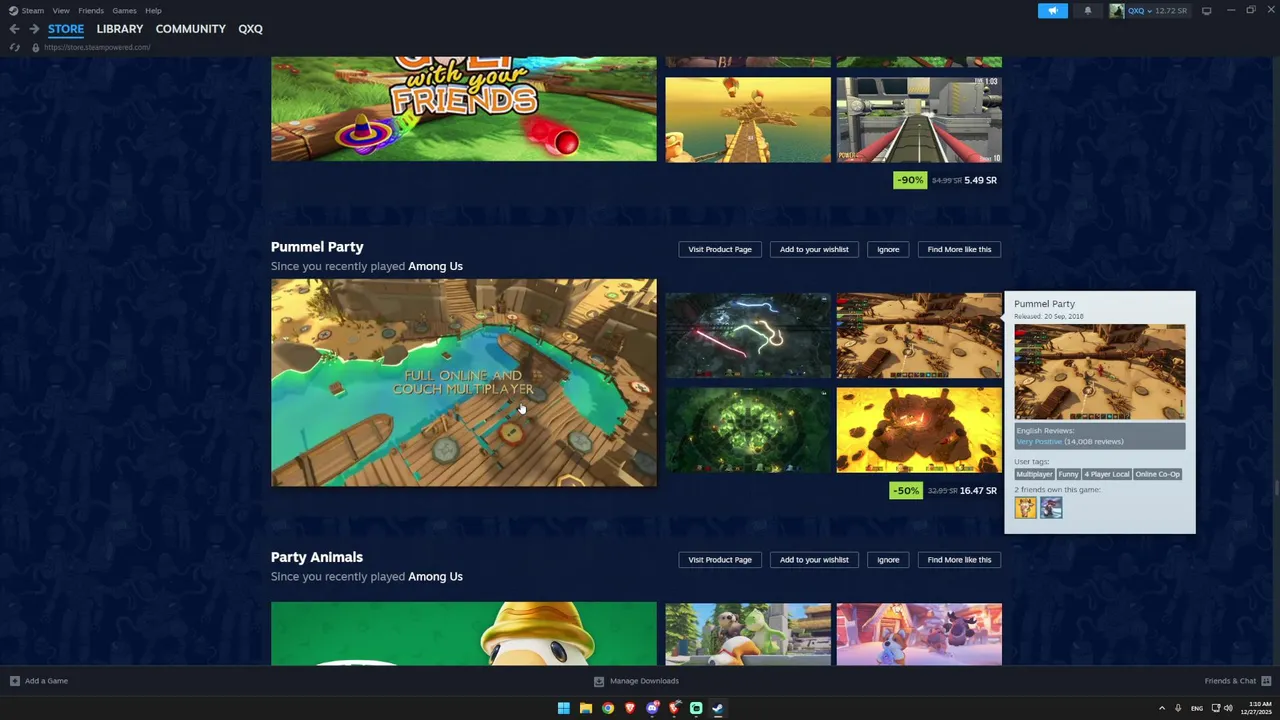
Task: Click the Steam icon on the taskbar
Action: 718,708
